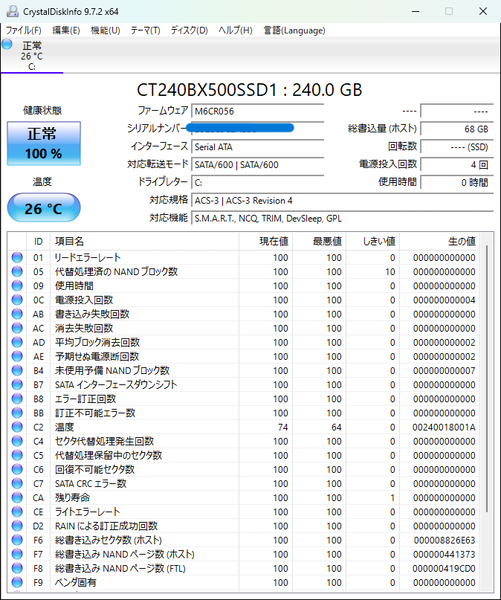Click status orb for C6 回復不可能セクタ数
This screenshot has height=600, width=501.
(17, 470)
